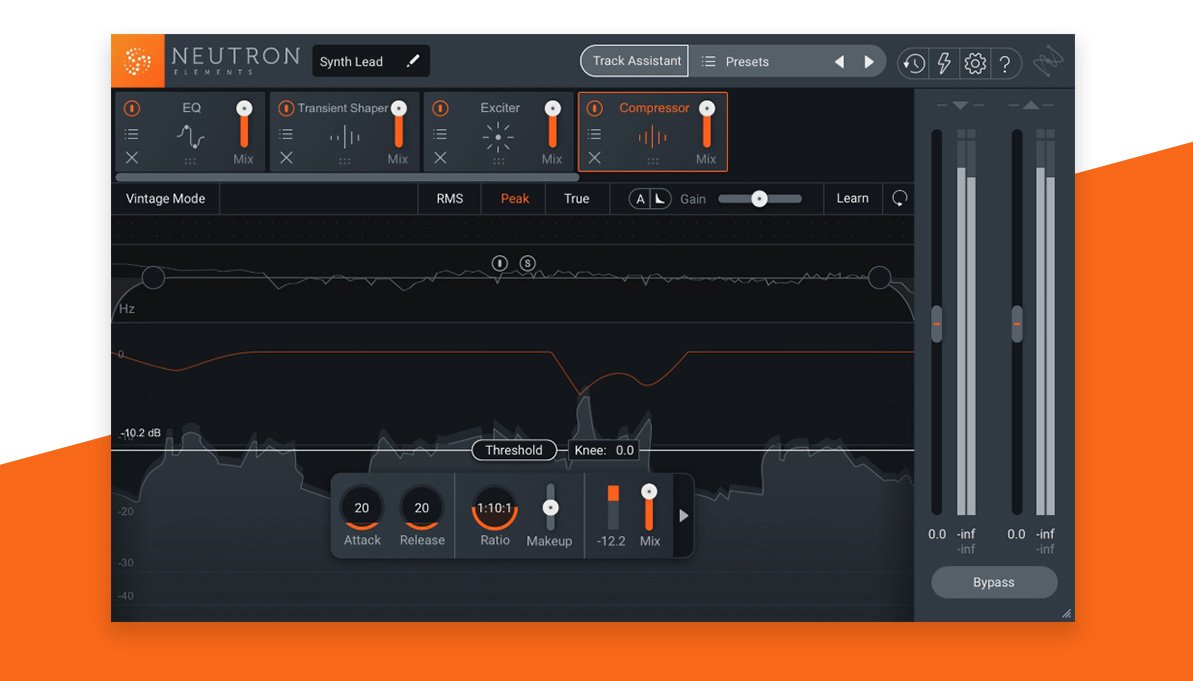Click the next preset arrow
The height and width of the screenshot is (681, 1193).
coord(869,61)
